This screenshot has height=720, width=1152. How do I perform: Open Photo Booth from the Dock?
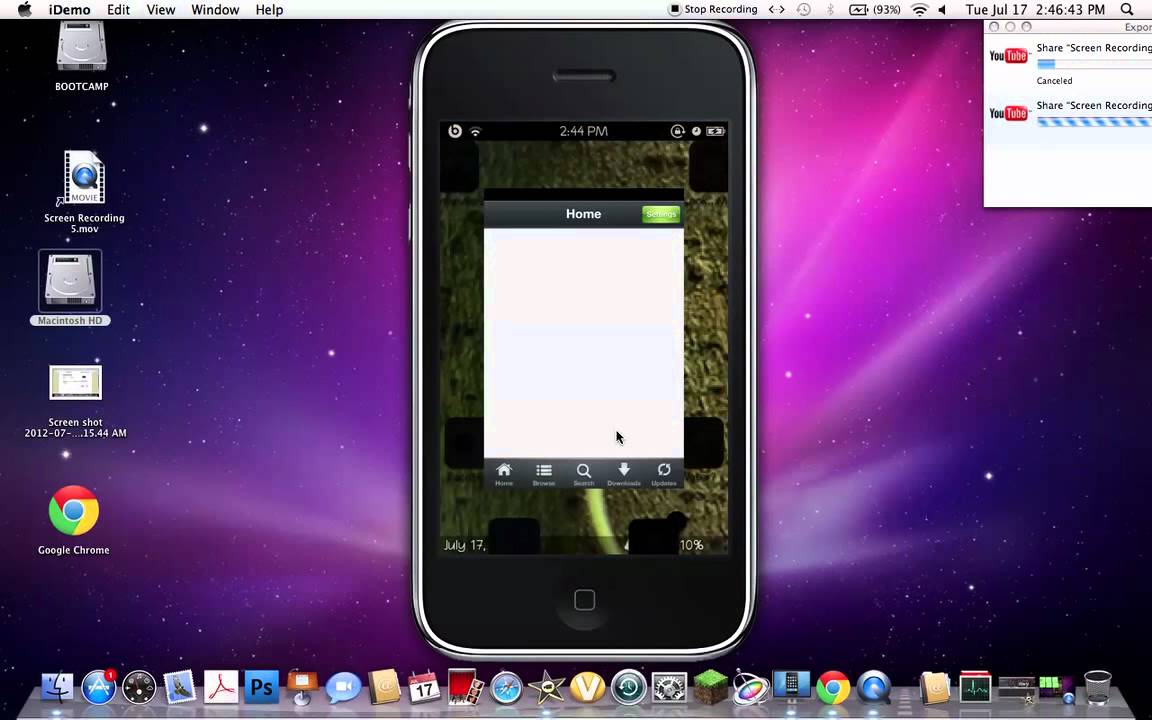pos(465,688)
